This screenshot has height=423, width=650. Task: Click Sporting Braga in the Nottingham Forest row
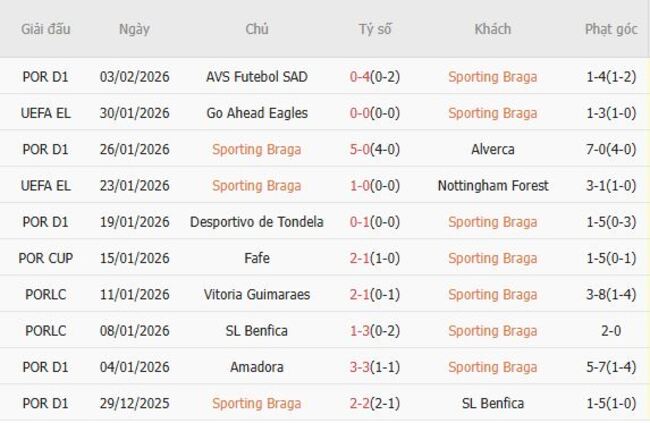256,185
